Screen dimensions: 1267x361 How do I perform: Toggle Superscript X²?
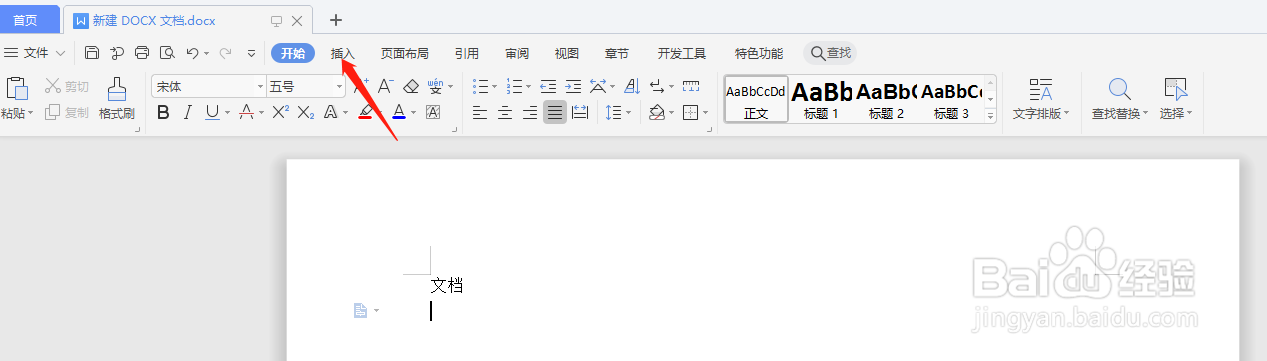[x=281, y=113]
